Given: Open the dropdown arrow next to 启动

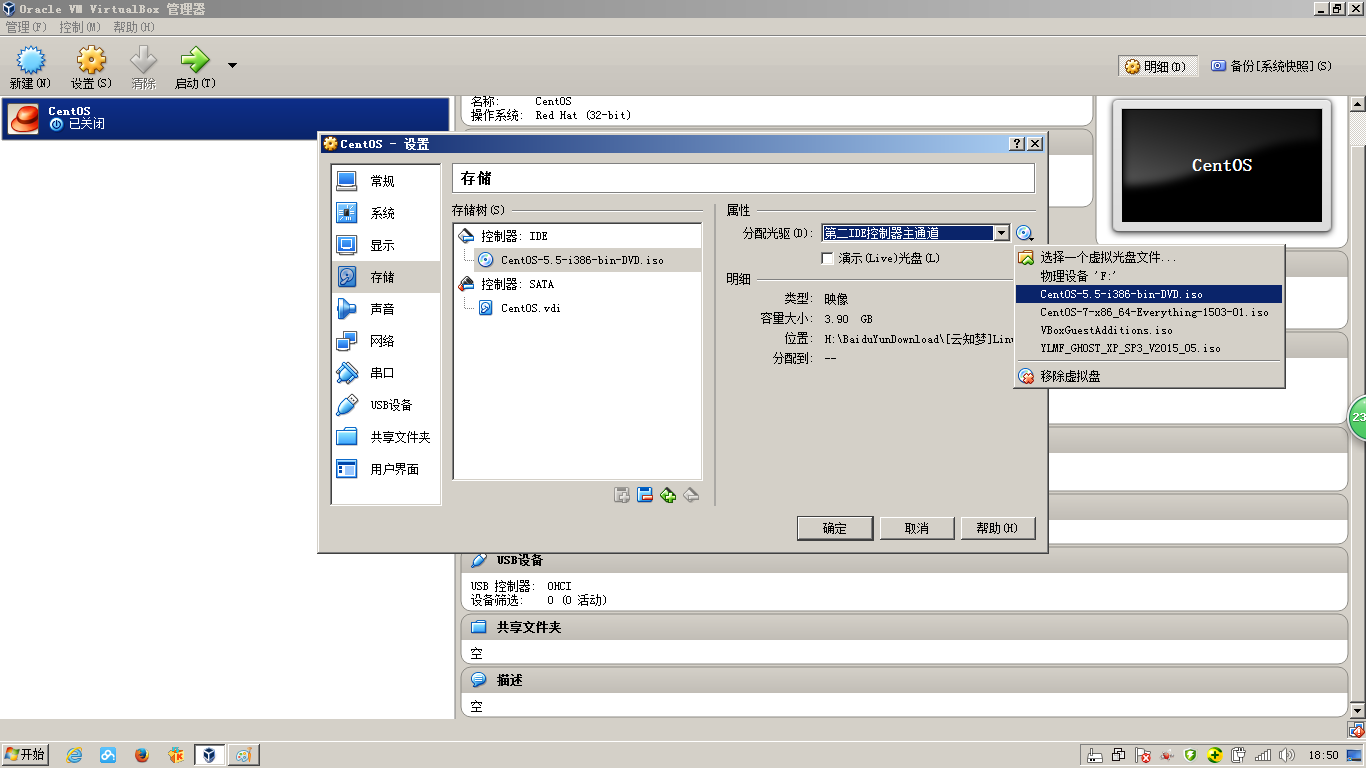Looking at the screenshot, I should pyautogui.click(x=232, y=66).
